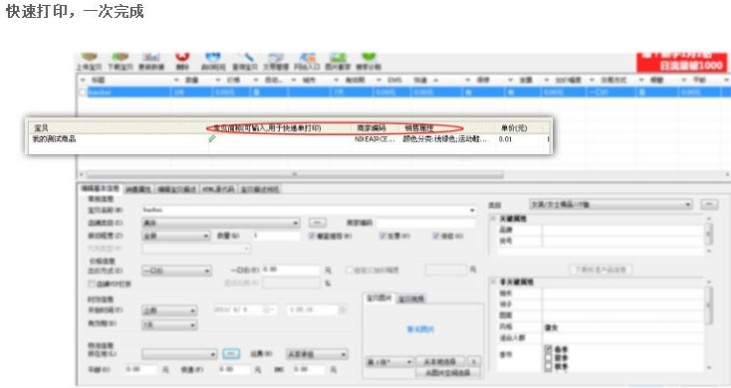Open the 宝贝名称 combo box arrow
731x388 pixels.
tap(472, 210)
